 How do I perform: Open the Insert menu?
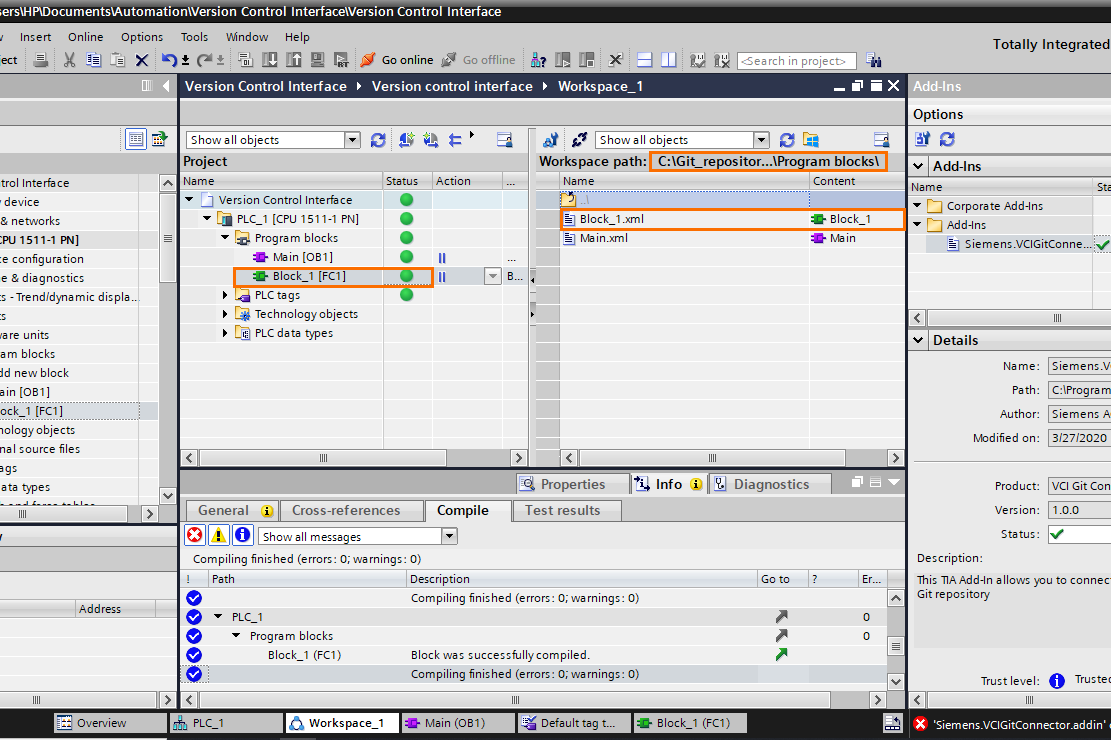(x=35, y=37)
